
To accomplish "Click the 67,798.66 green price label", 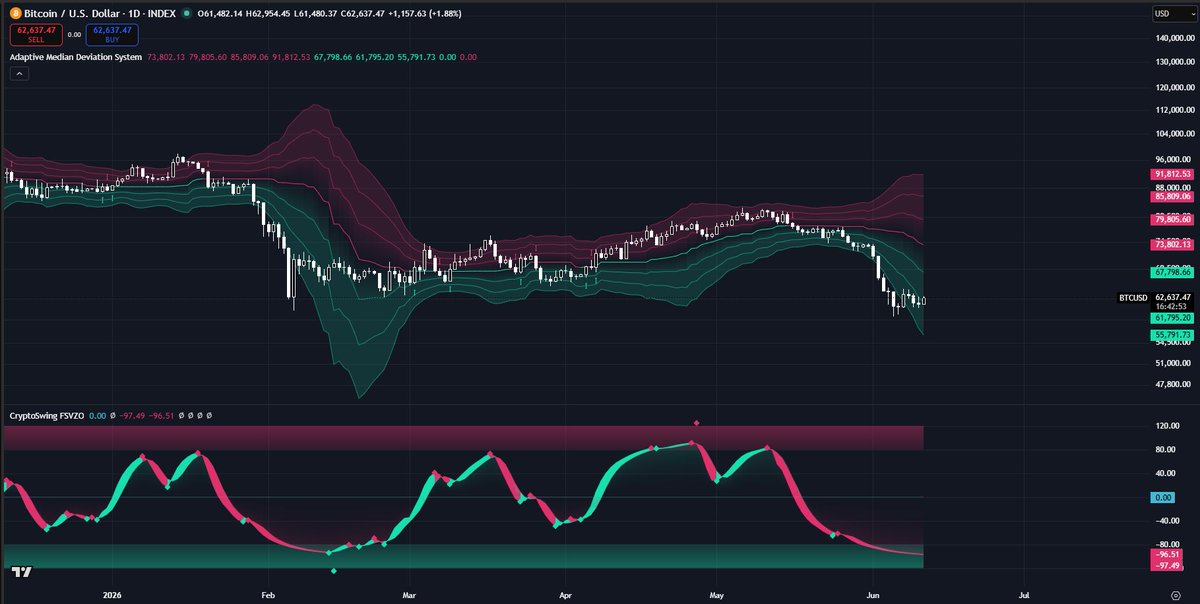I will (x=1172, y=272).
